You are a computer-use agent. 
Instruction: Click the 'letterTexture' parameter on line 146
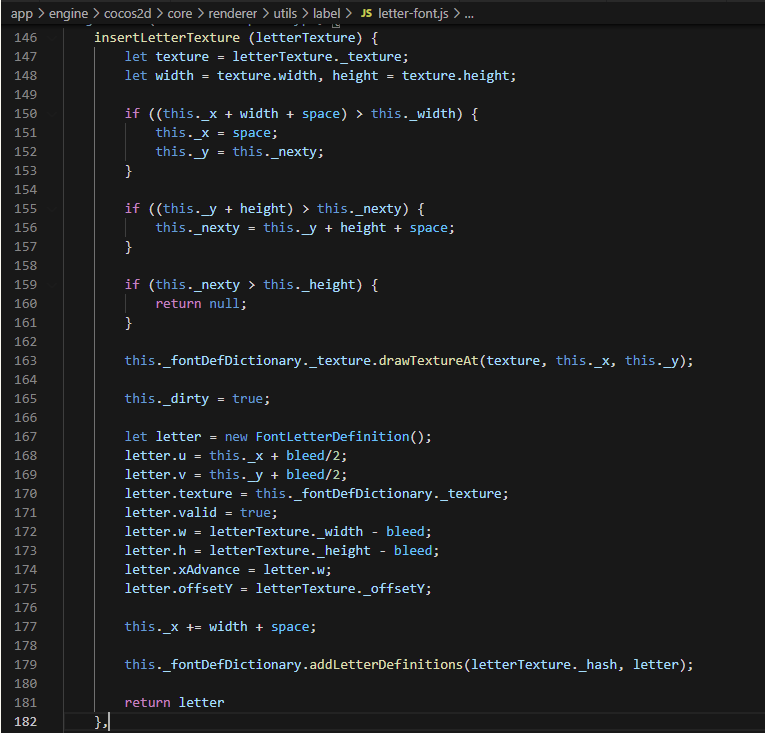[x=305, y=38]
